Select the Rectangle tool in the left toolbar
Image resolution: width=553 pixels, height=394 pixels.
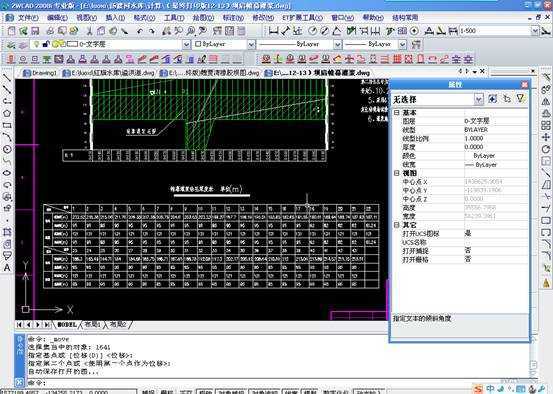[x=7, y=126]
